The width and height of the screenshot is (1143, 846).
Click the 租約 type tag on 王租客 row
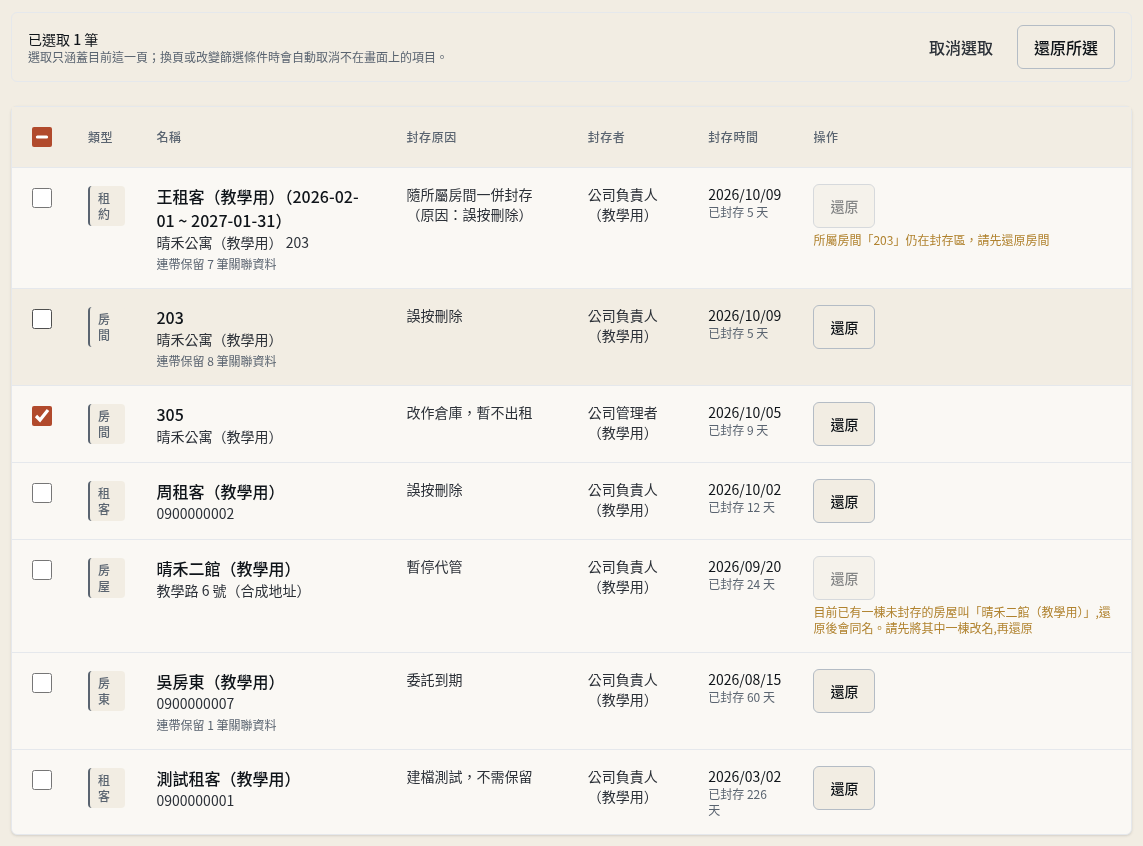pyautogui.click(x=106, y=206)
